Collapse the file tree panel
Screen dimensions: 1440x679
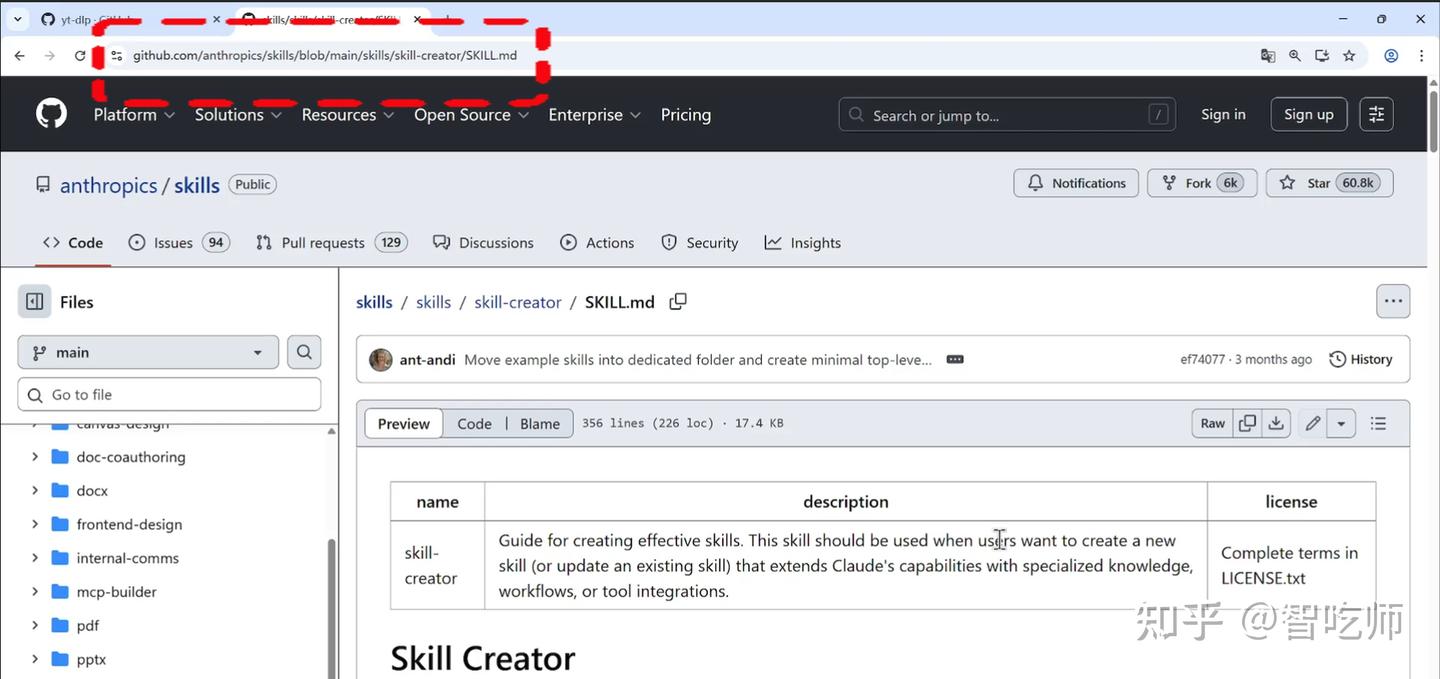[x=34, y=301]
